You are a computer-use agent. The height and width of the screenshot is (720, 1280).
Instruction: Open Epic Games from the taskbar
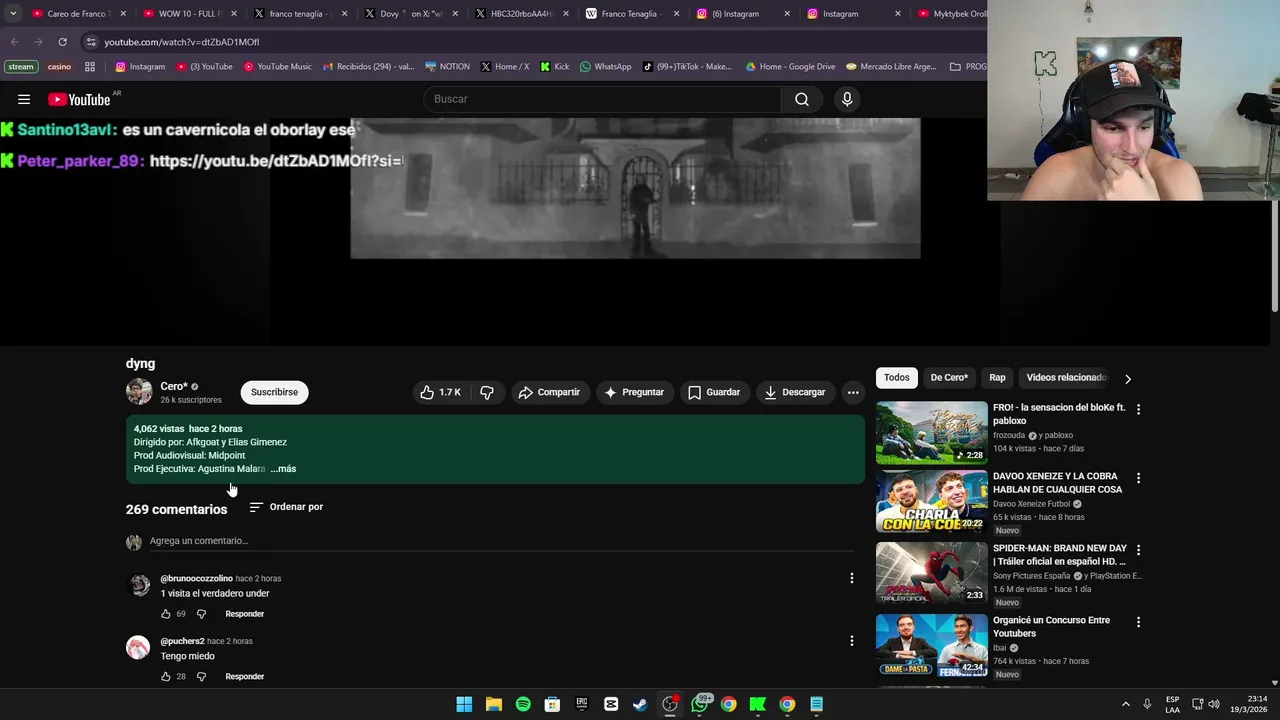[582, 704]
